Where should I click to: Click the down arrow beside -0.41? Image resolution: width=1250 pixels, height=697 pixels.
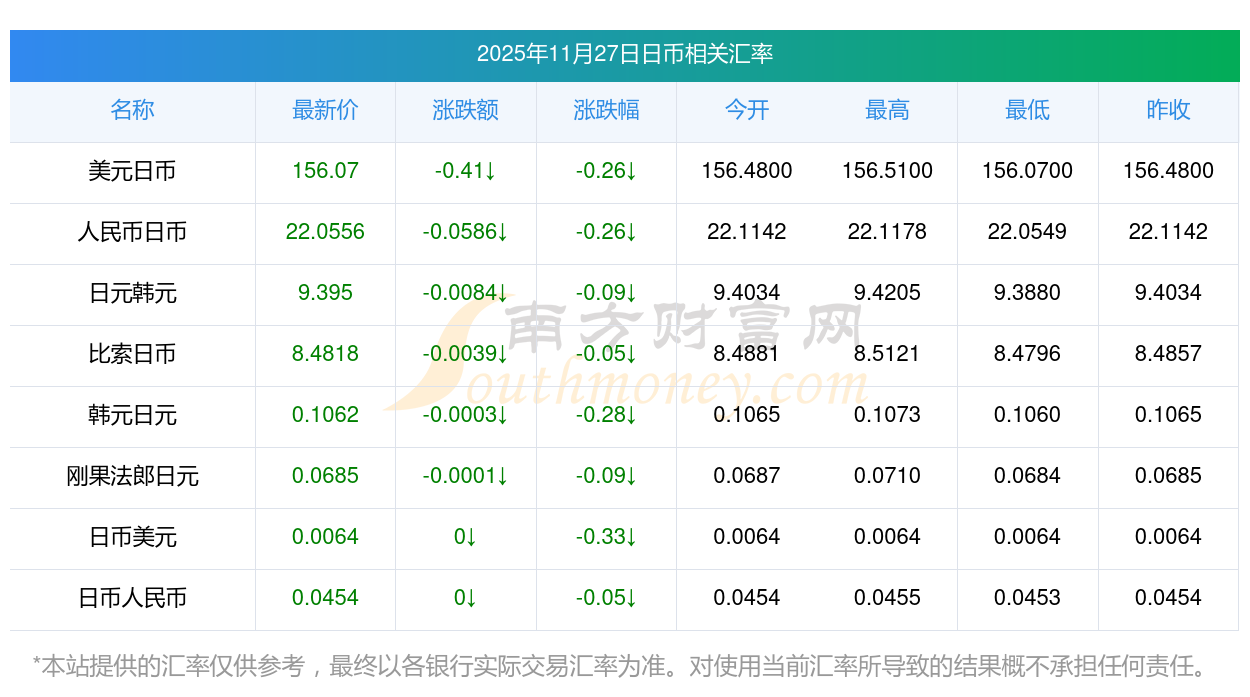[x=490, y=171]
